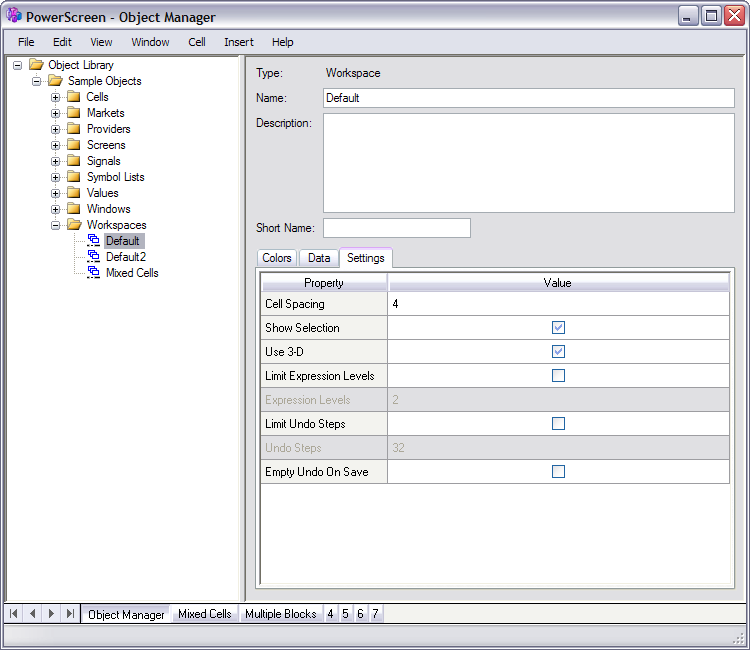750x650 pixels.
Task: Click the Default2 workspace icon in tree
Action: point(94,257)
